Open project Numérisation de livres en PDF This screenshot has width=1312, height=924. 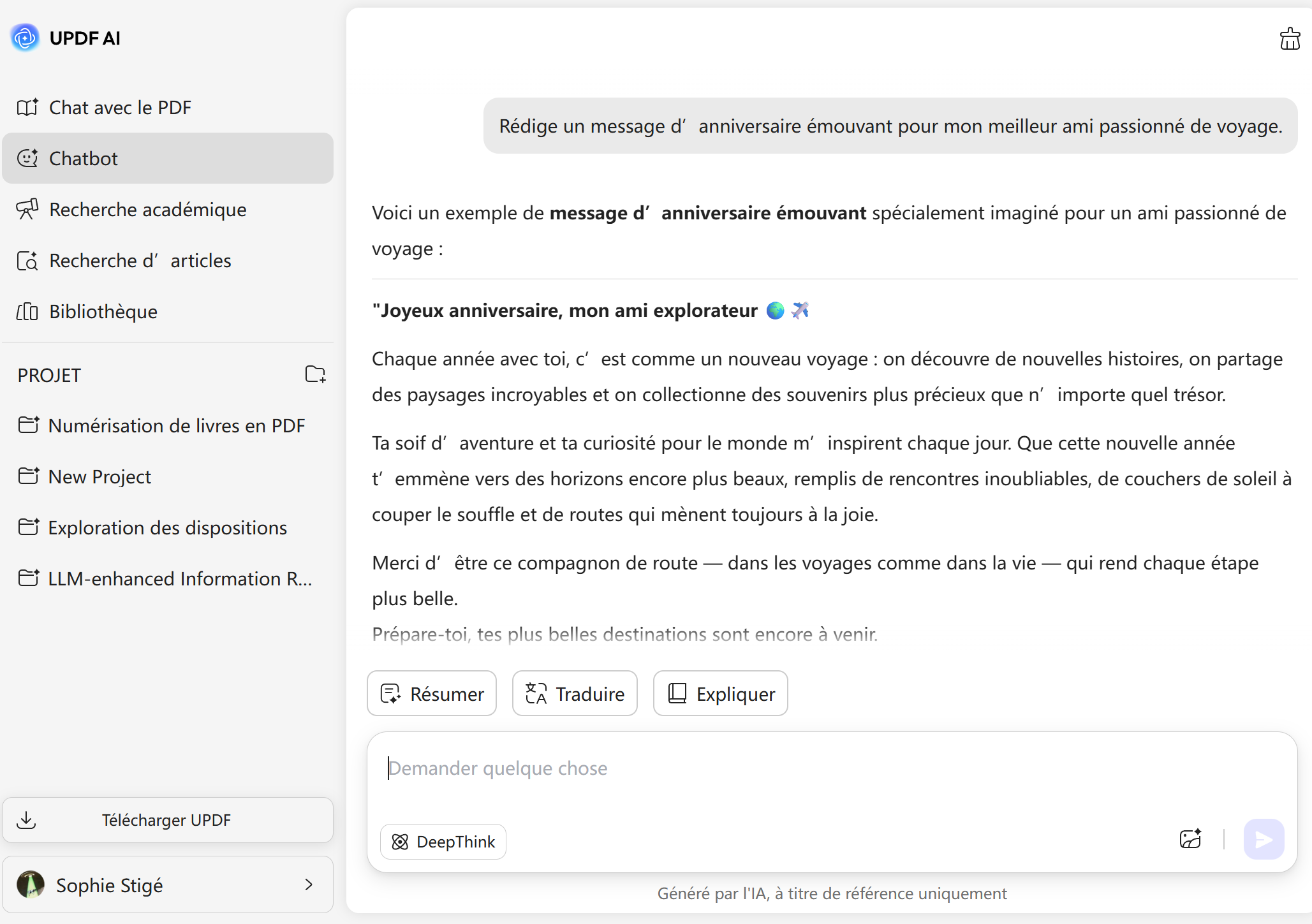[176, 426]
